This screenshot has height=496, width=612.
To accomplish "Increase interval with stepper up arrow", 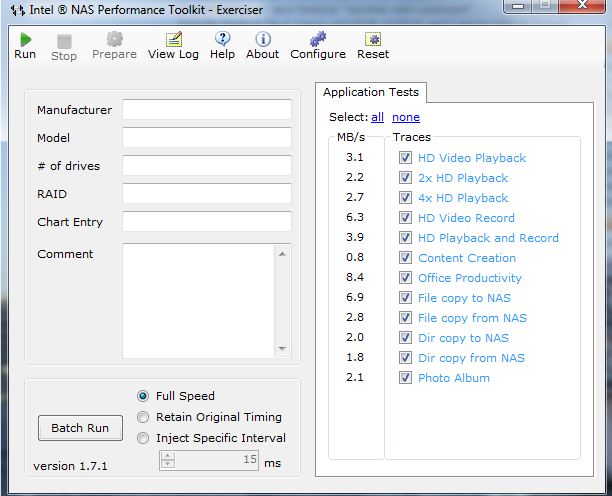I will pyautogui.click(x=167, y=456).
